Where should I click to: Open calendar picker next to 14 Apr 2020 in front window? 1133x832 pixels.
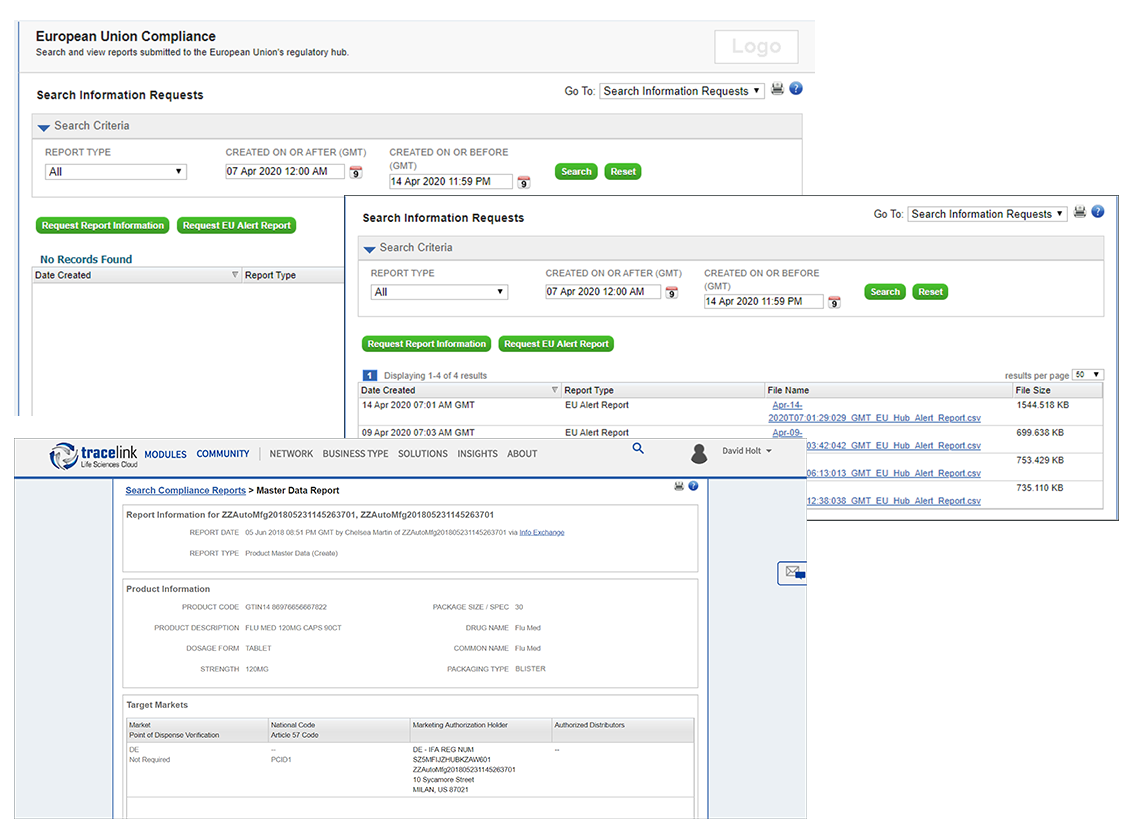coord(834,302)
